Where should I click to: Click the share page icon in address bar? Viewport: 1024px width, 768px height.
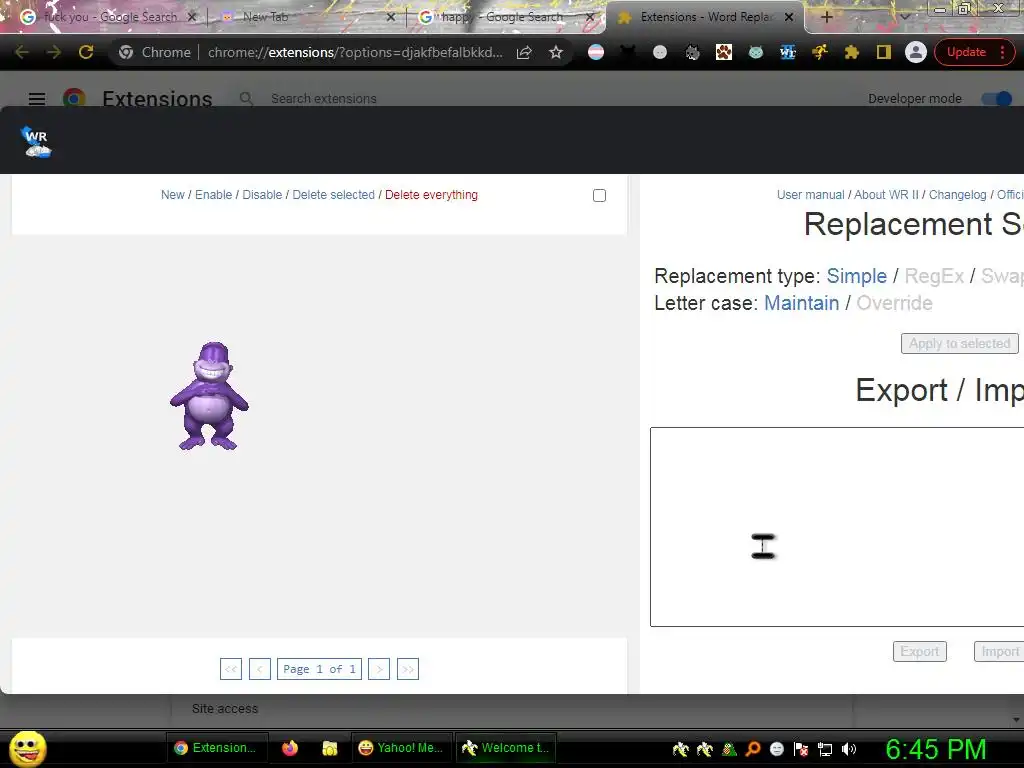(524, 52)
